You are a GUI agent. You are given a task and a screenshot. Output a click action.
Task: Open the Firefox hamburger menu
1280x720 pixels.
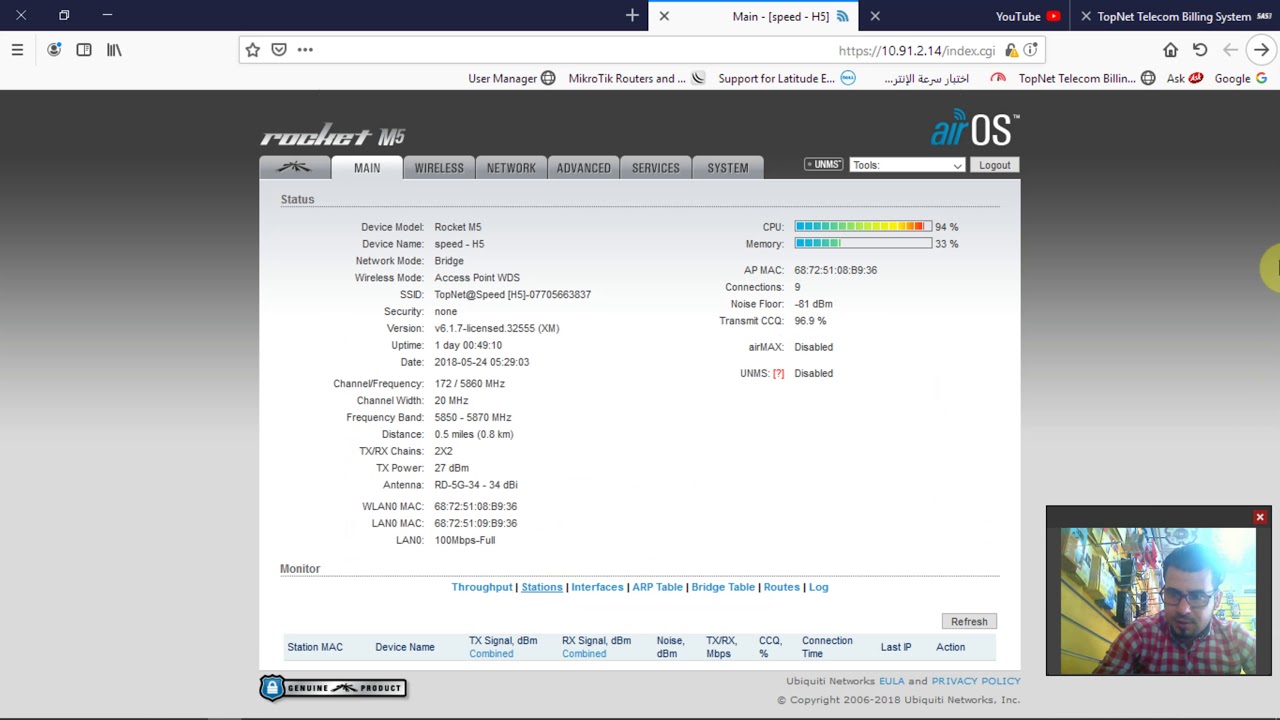tap(17, 50)
